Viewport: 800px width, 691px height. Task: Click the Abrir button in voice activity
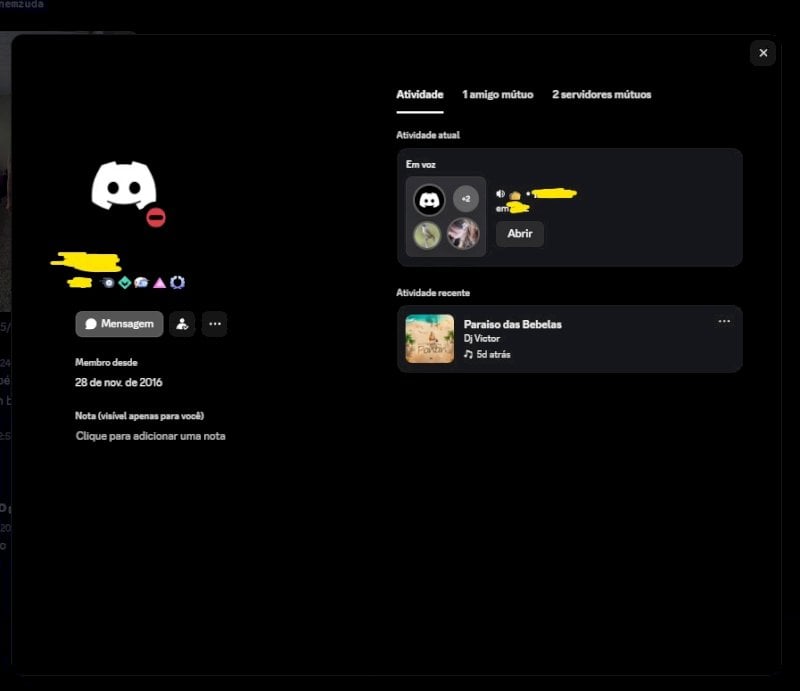click(519, 234)
